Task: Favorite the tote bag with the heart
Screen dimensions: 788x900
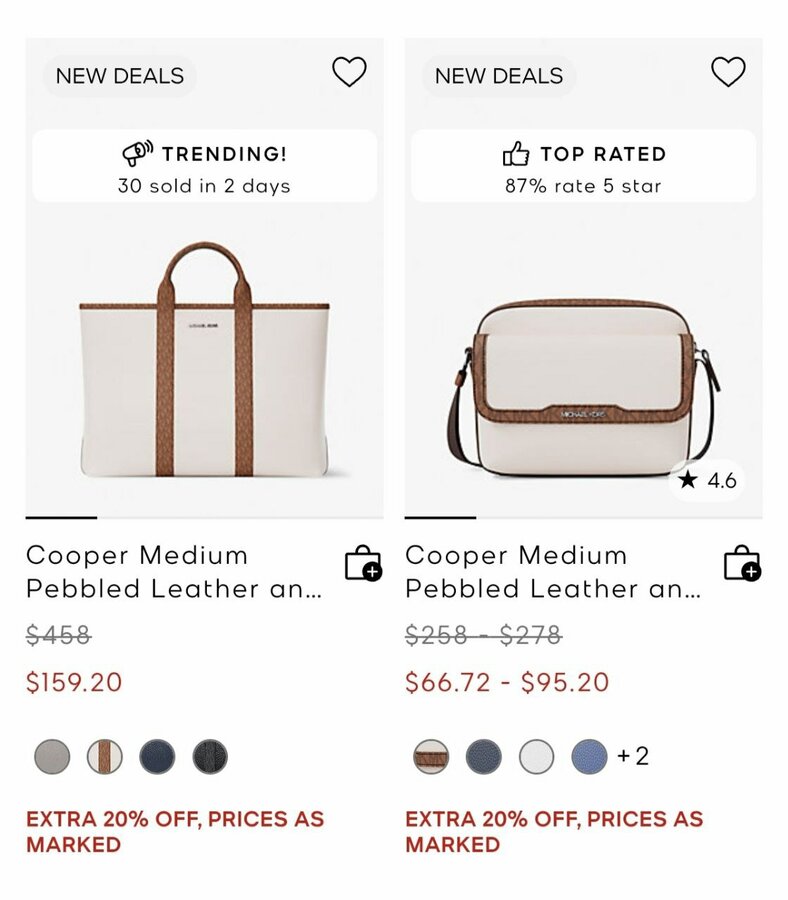Action: pos(349,72)
